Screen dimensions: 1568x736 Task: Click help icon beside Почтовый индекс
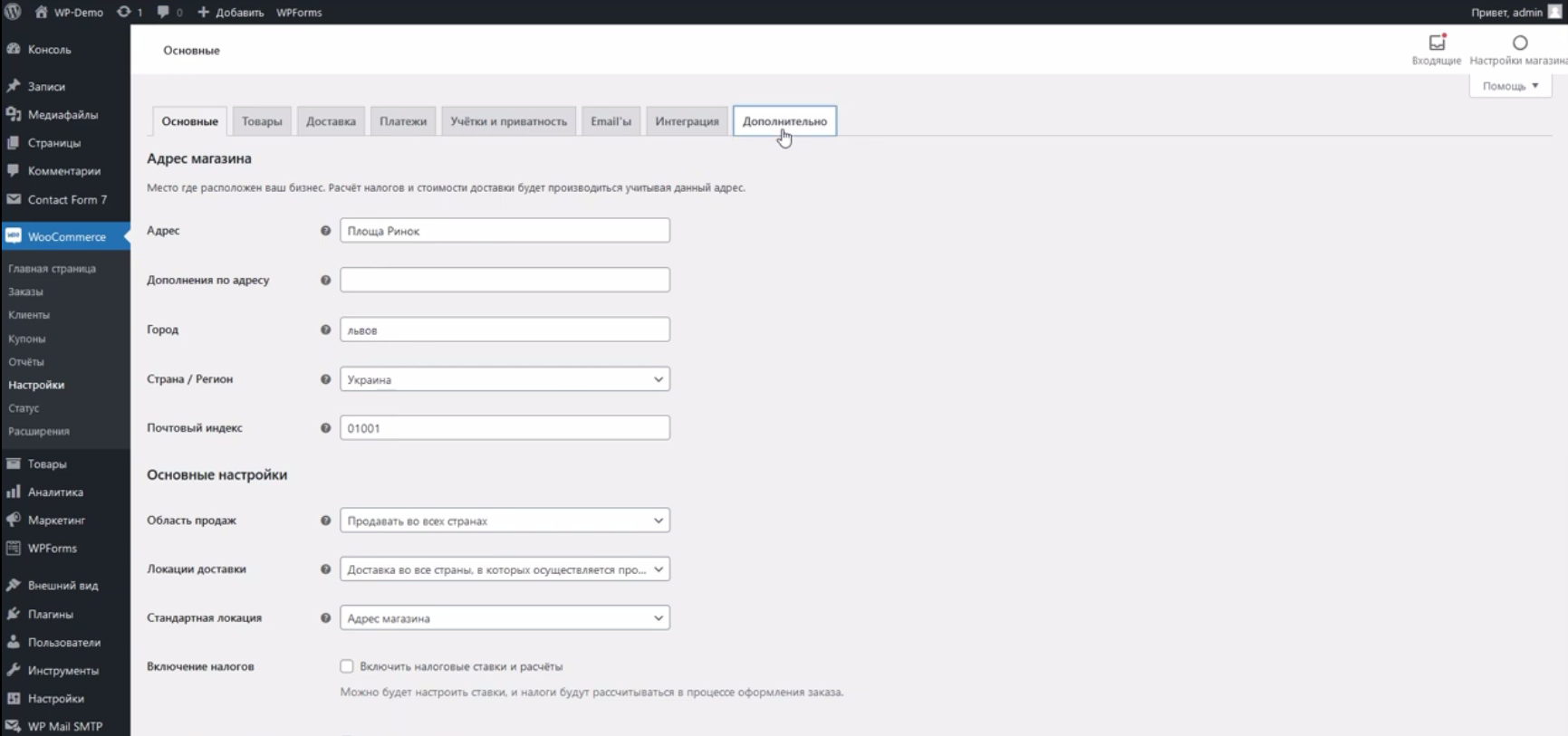(325, 428)
